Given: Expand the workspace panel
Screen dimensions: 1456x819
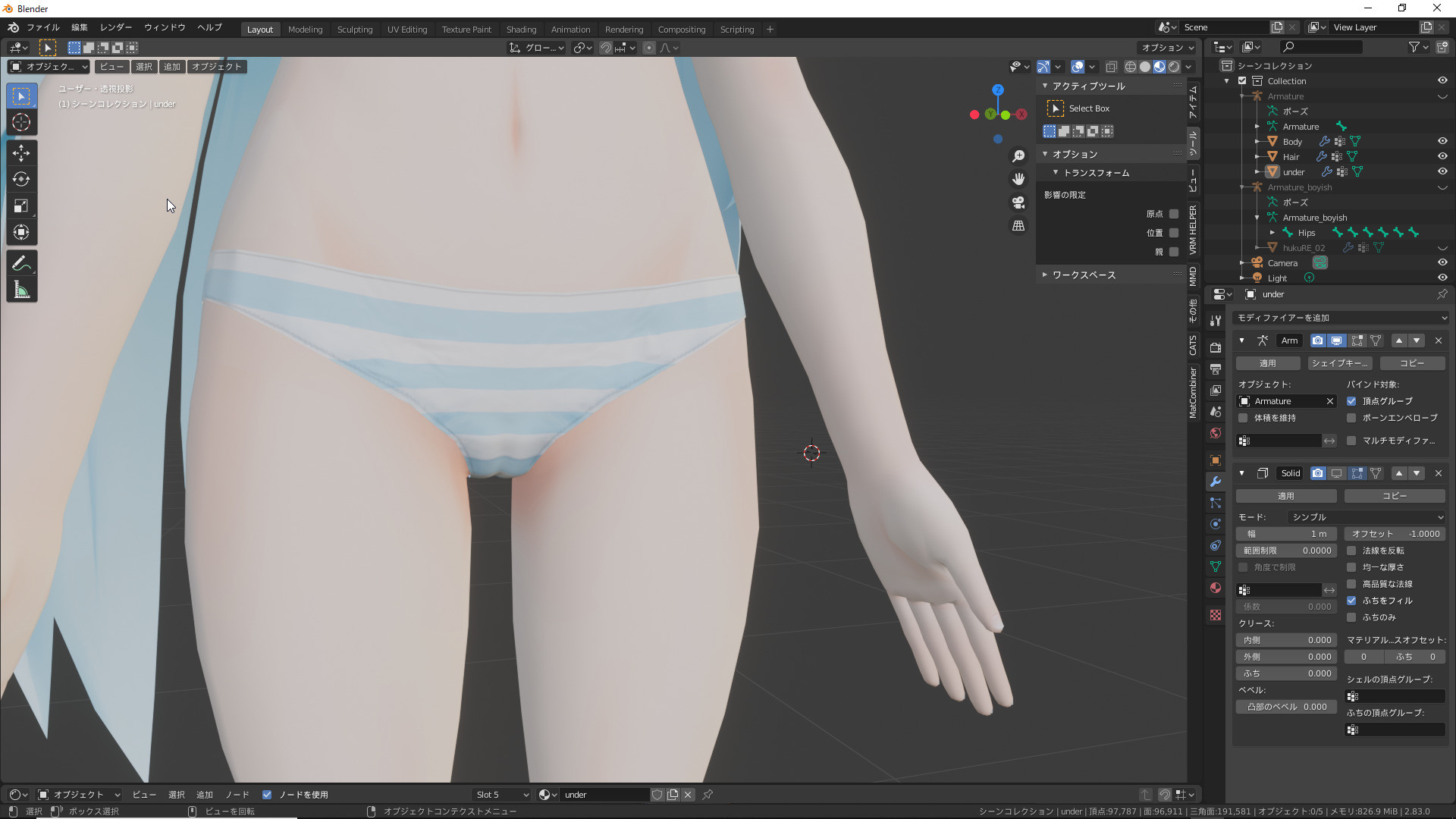Looking at the screenshot, I should click(x=1083, y=275).
